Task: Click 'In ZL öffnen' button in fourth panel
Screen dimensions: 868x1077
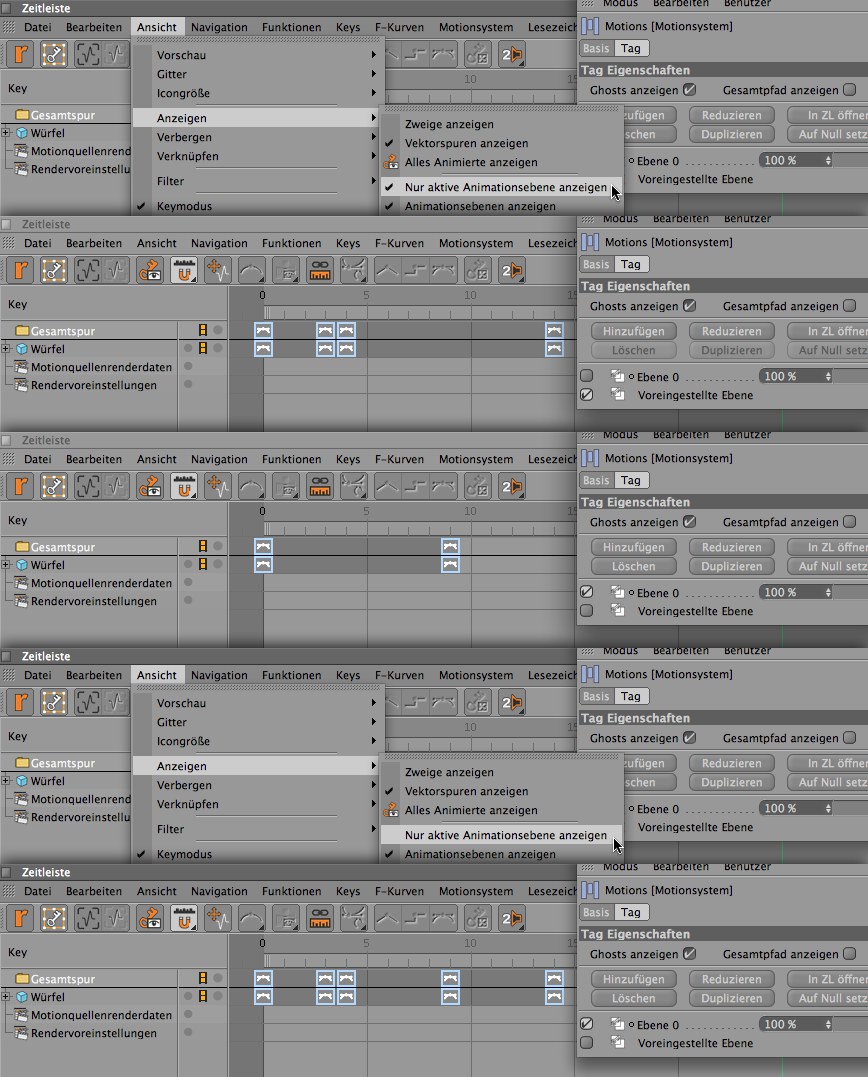Action: tap(828, 763)
